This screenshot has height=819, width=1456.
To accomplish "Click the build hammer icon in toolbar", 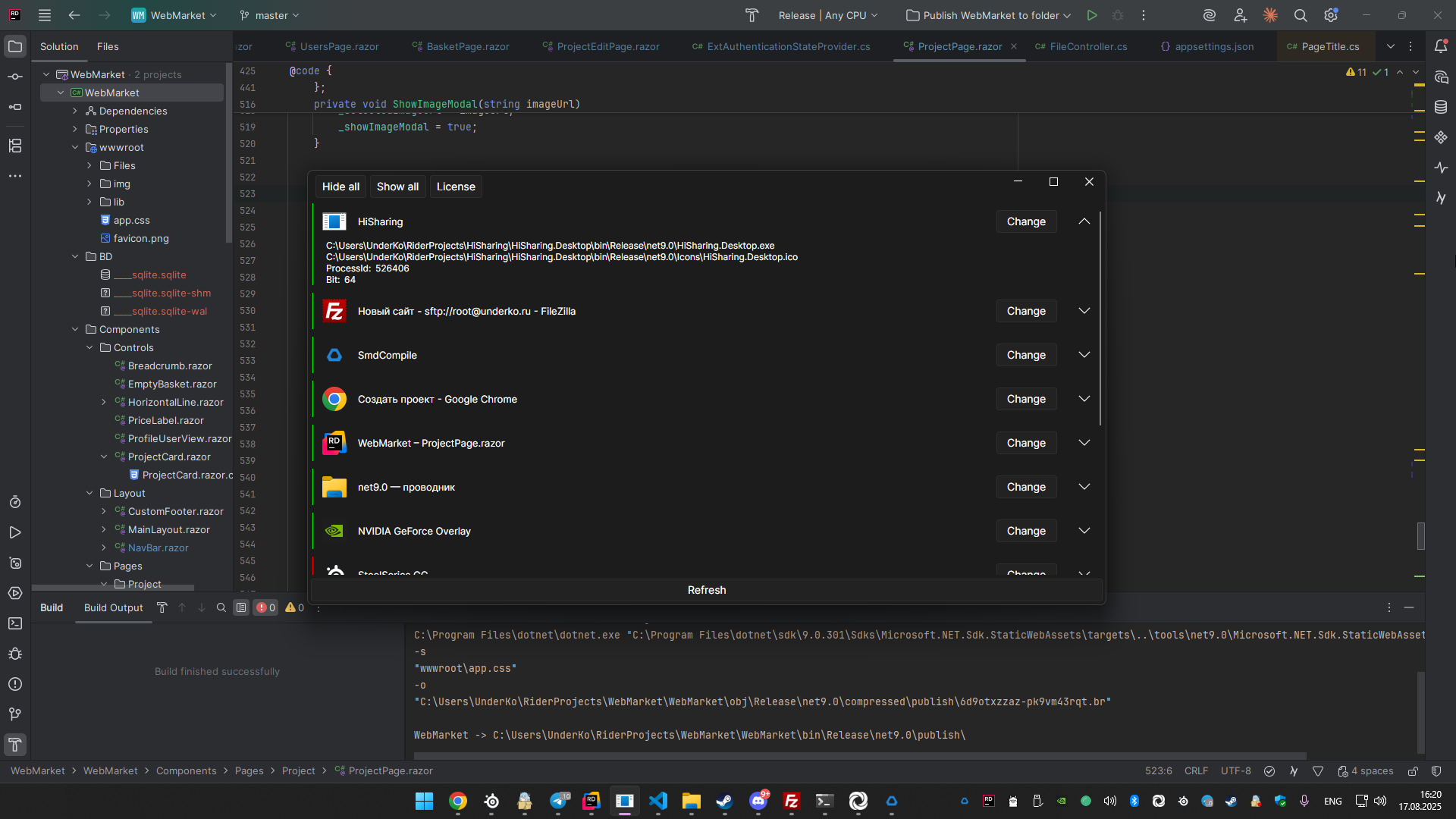I will 752,15.
